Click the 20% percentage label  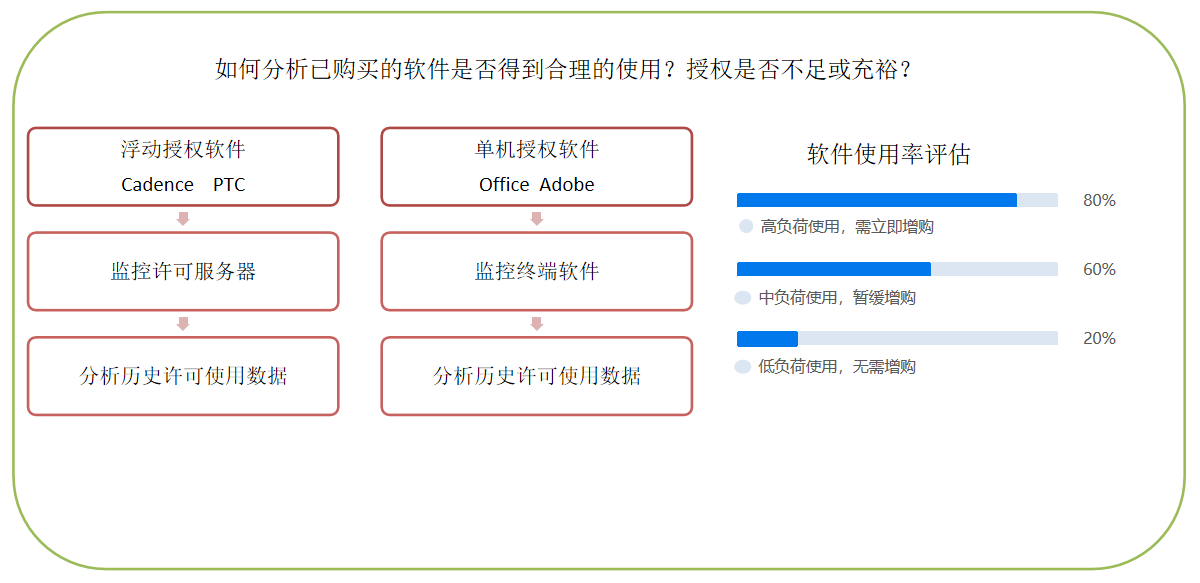tap(1099, 339)
